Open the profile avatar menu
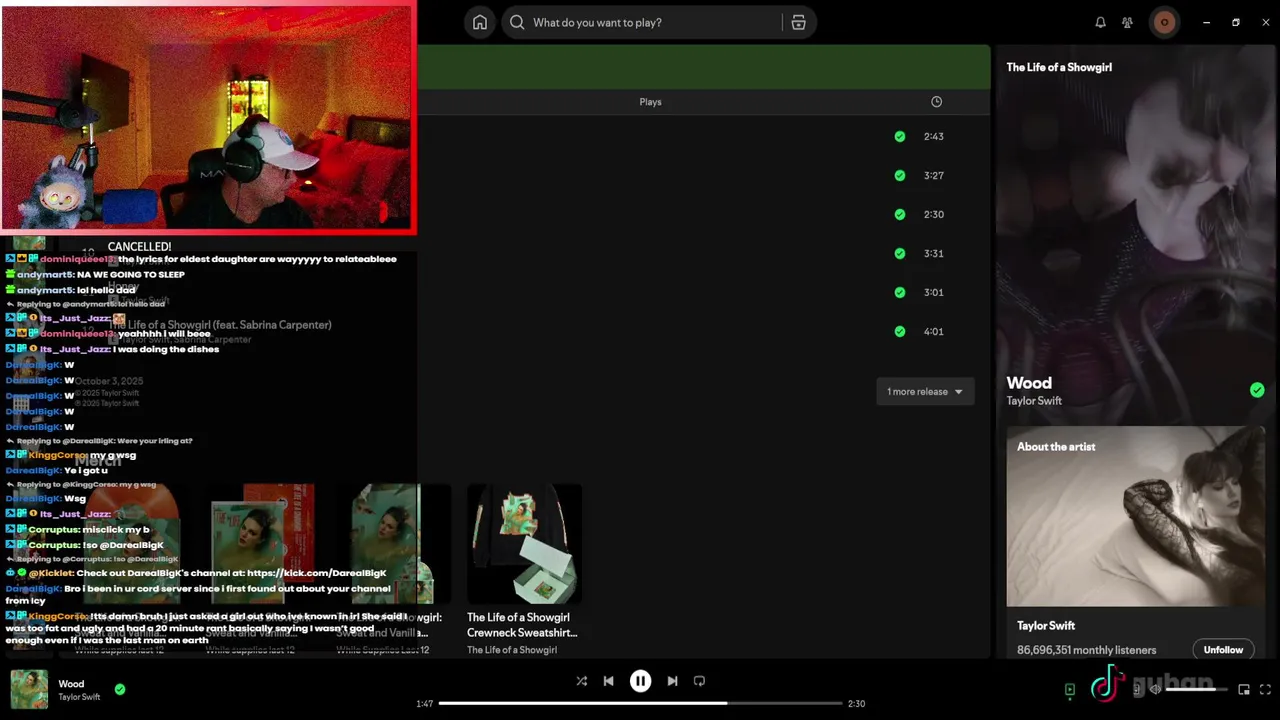This screenshot has height=720, width=1280. coord(1164,22)
